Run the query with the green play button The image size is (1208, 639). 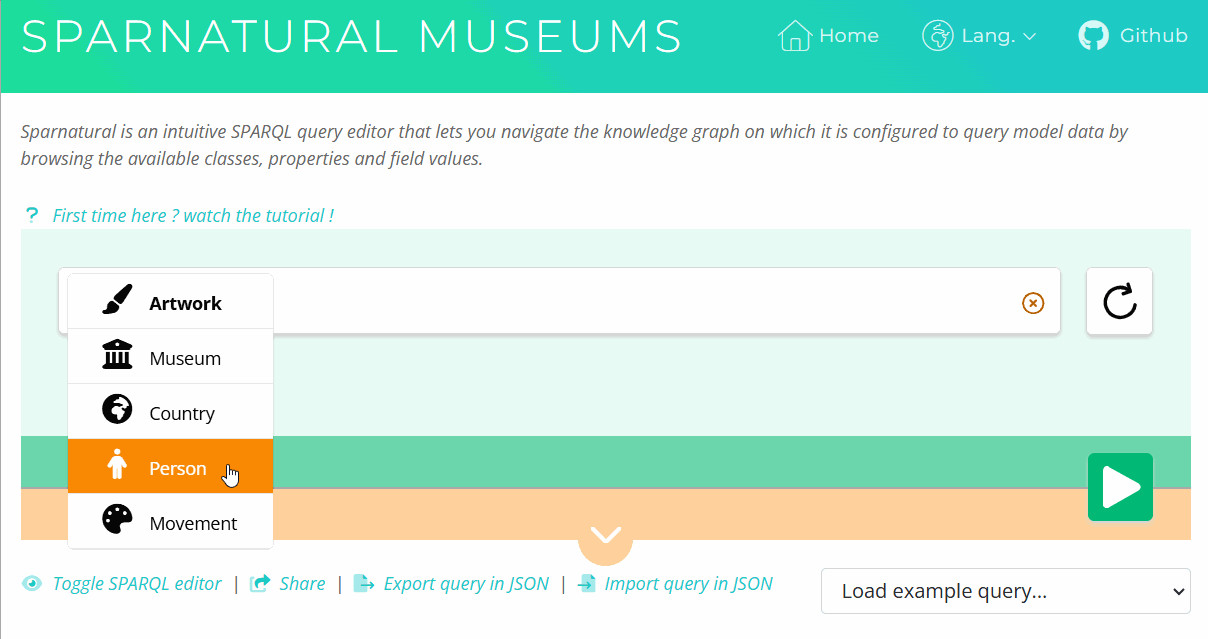tap(1120, 487)
